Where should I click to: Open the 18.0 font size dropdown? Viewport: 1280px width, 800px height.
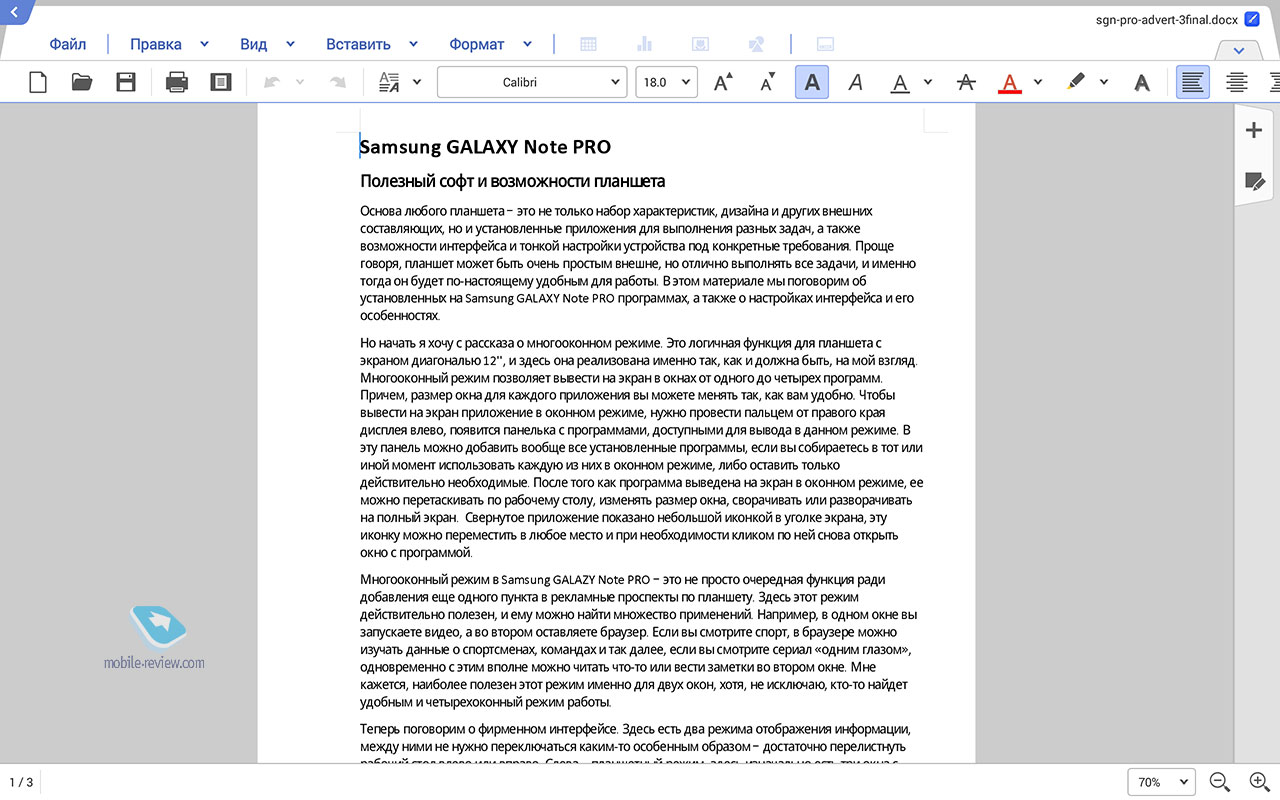tap(666, 82)
